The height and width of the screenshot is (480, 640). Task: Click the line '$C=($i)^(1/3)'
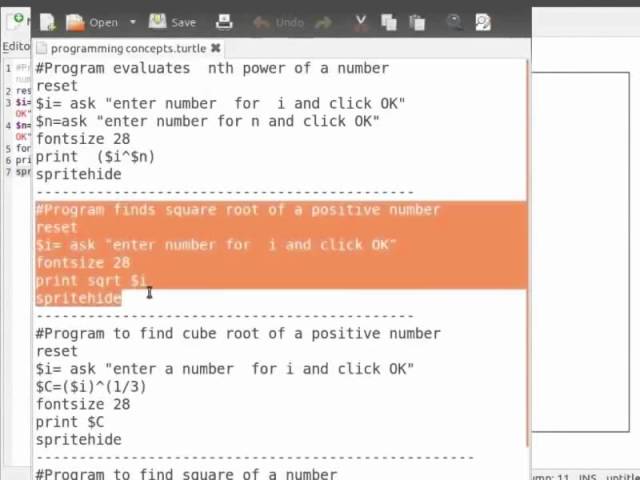91,387
